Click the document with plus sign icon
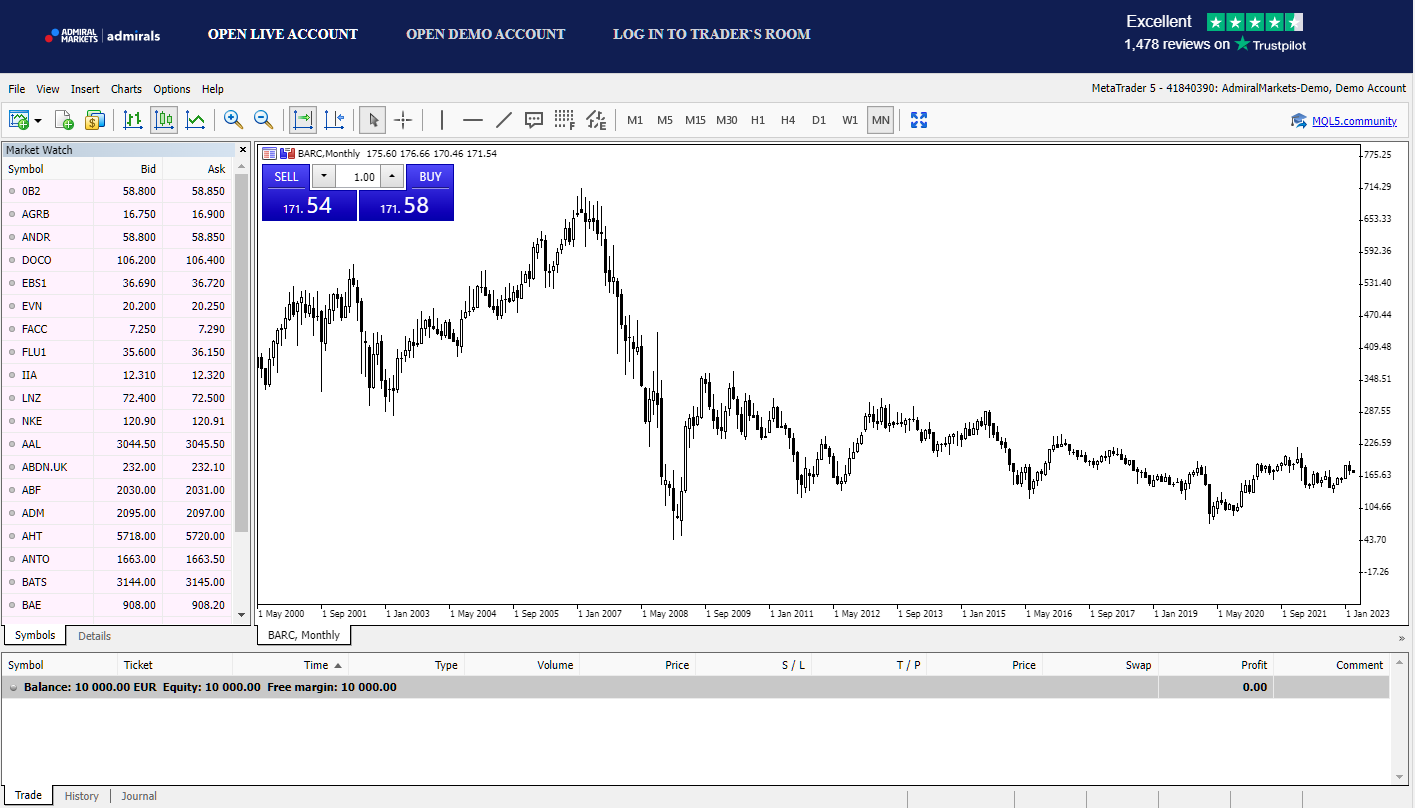The height and width of the screenshot is (808, 1415). click(64, 120)
